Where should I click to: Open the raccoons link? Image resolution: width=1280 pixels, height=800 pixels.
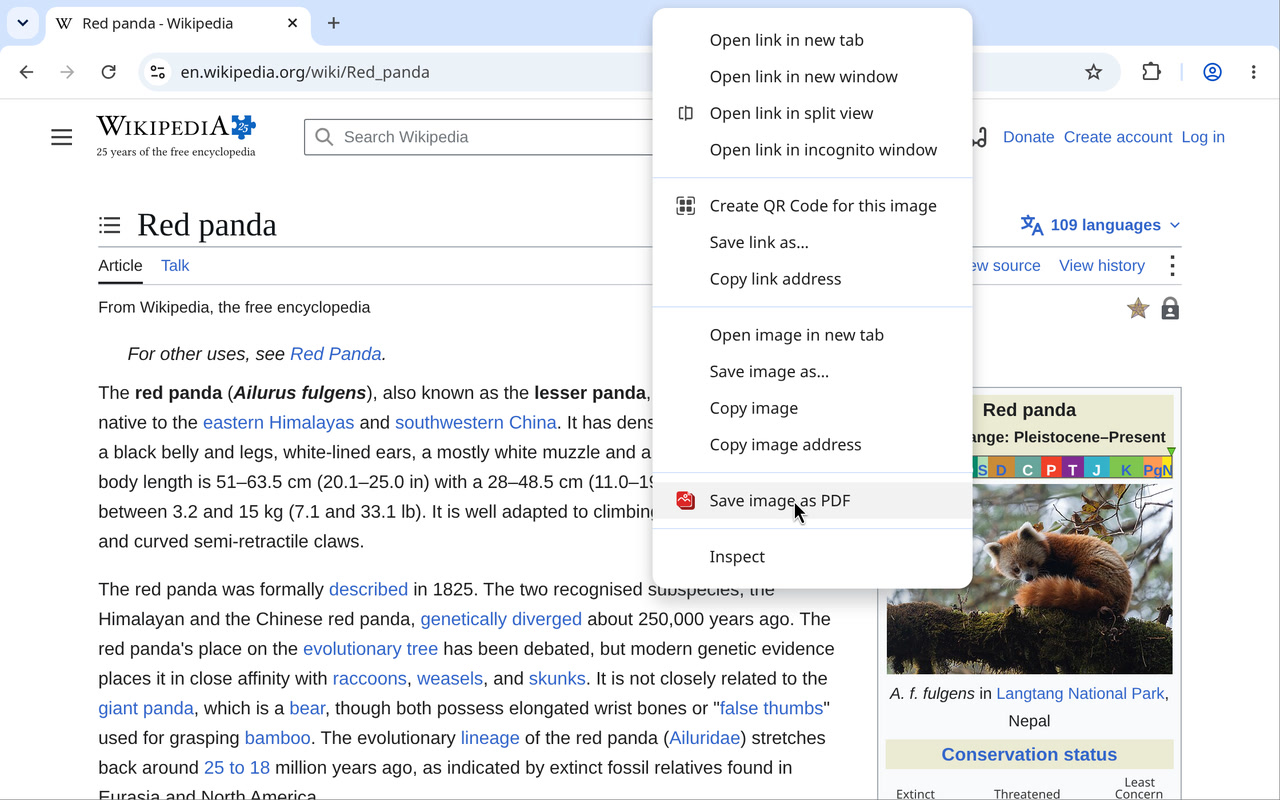[370, 679]
